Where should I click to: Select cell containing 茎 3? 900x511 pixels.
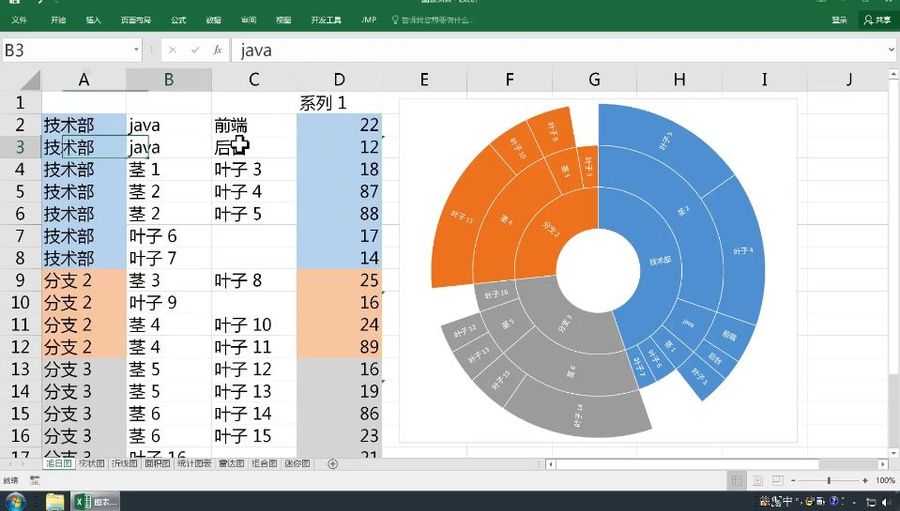[x=169, y=280]
